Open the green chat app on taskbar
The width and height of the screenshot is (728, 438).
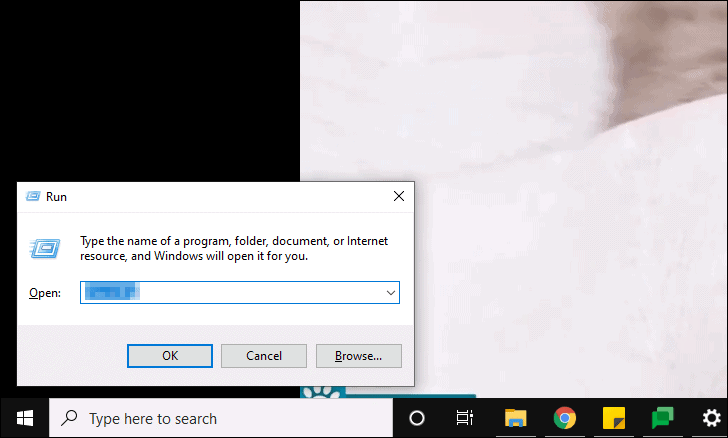(x=663, y=418)
